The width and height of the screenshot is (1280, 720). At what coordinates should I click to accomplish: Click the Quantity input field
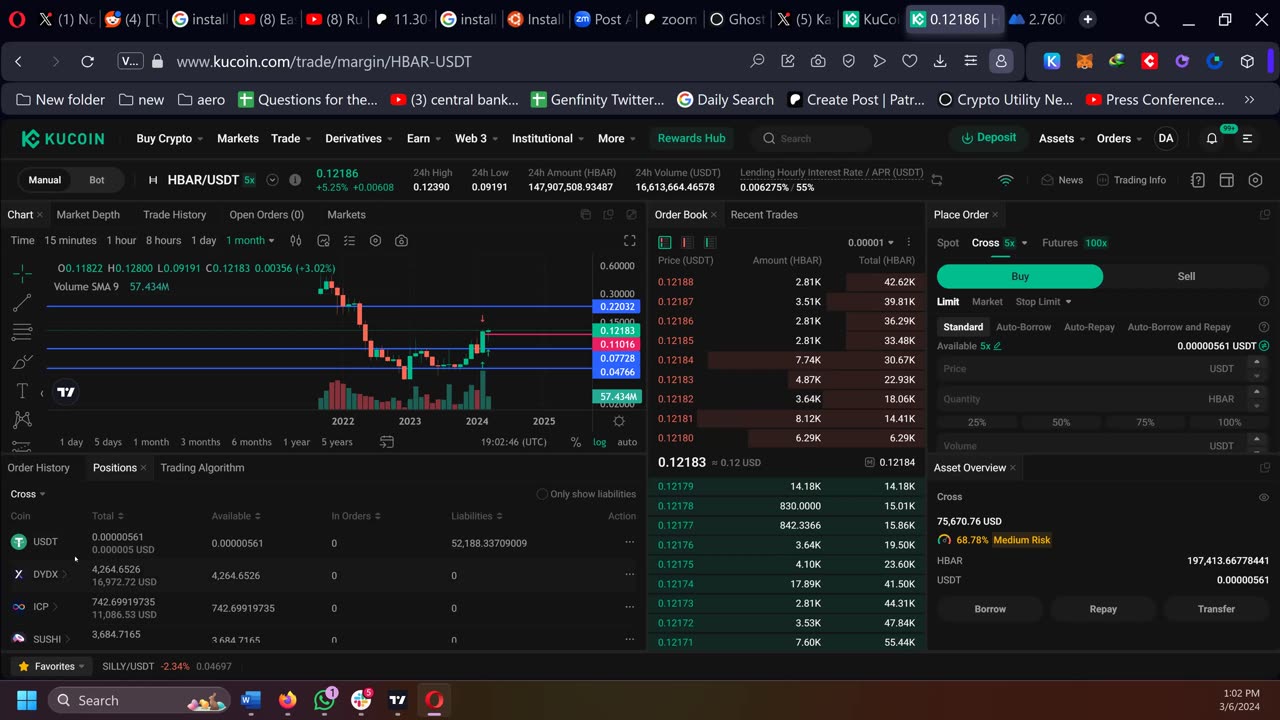[x=1103, y=399]
